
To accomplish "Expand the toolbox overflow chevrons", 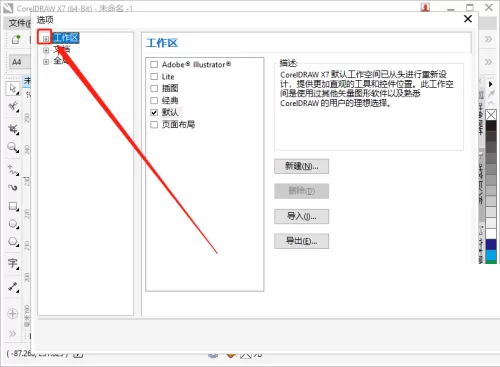I will [12, 334].
